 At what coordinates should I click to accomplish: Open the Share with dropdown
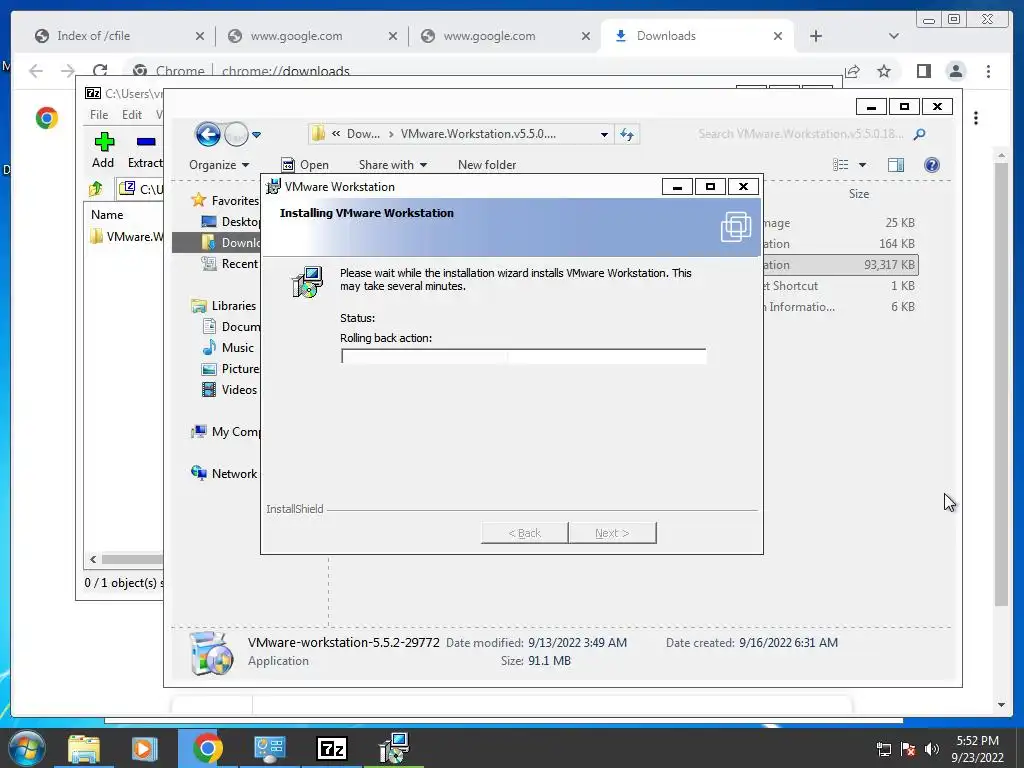point(392,165)
